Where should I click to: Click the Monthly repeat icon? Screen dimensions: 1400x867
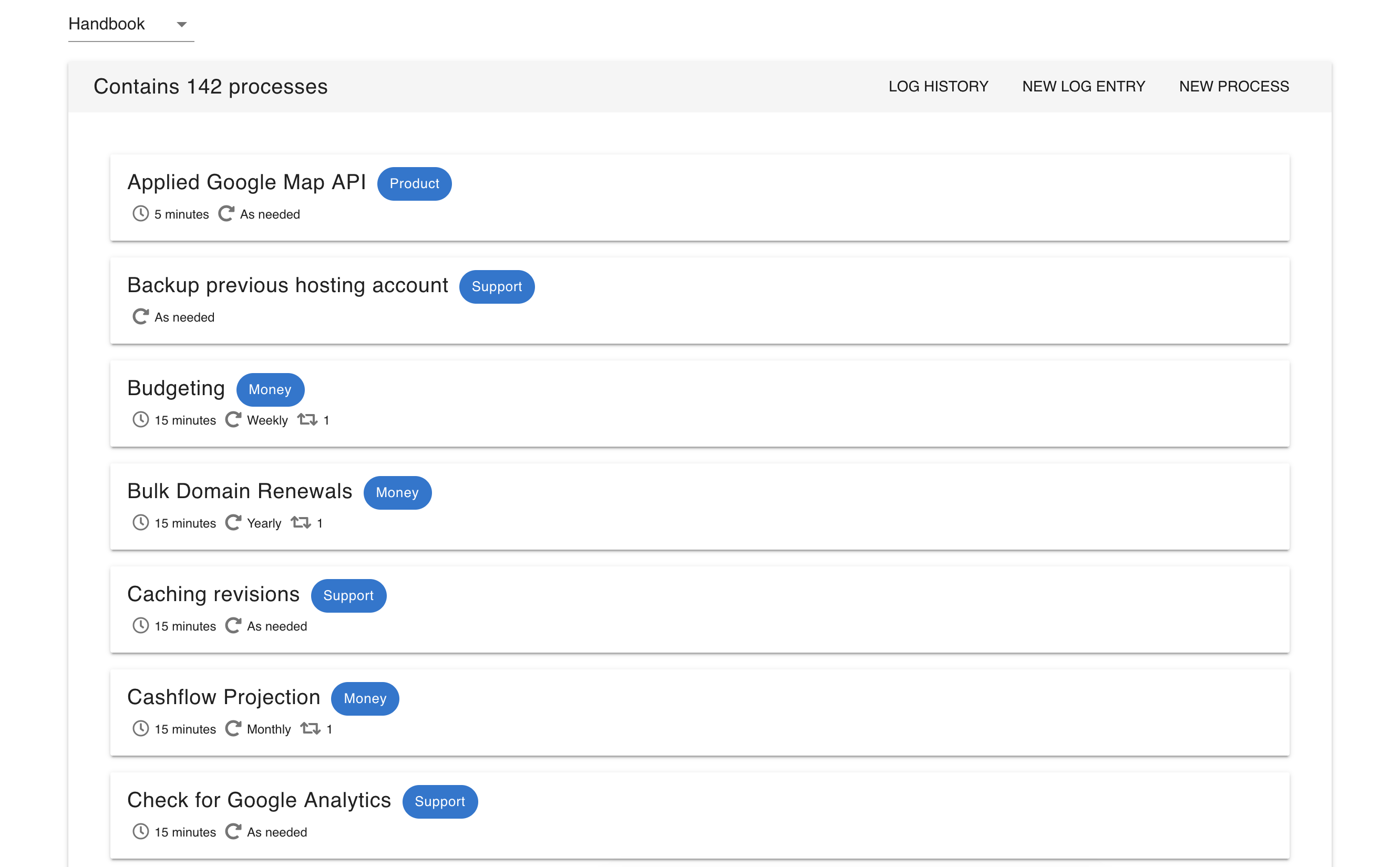pos(233,729)
